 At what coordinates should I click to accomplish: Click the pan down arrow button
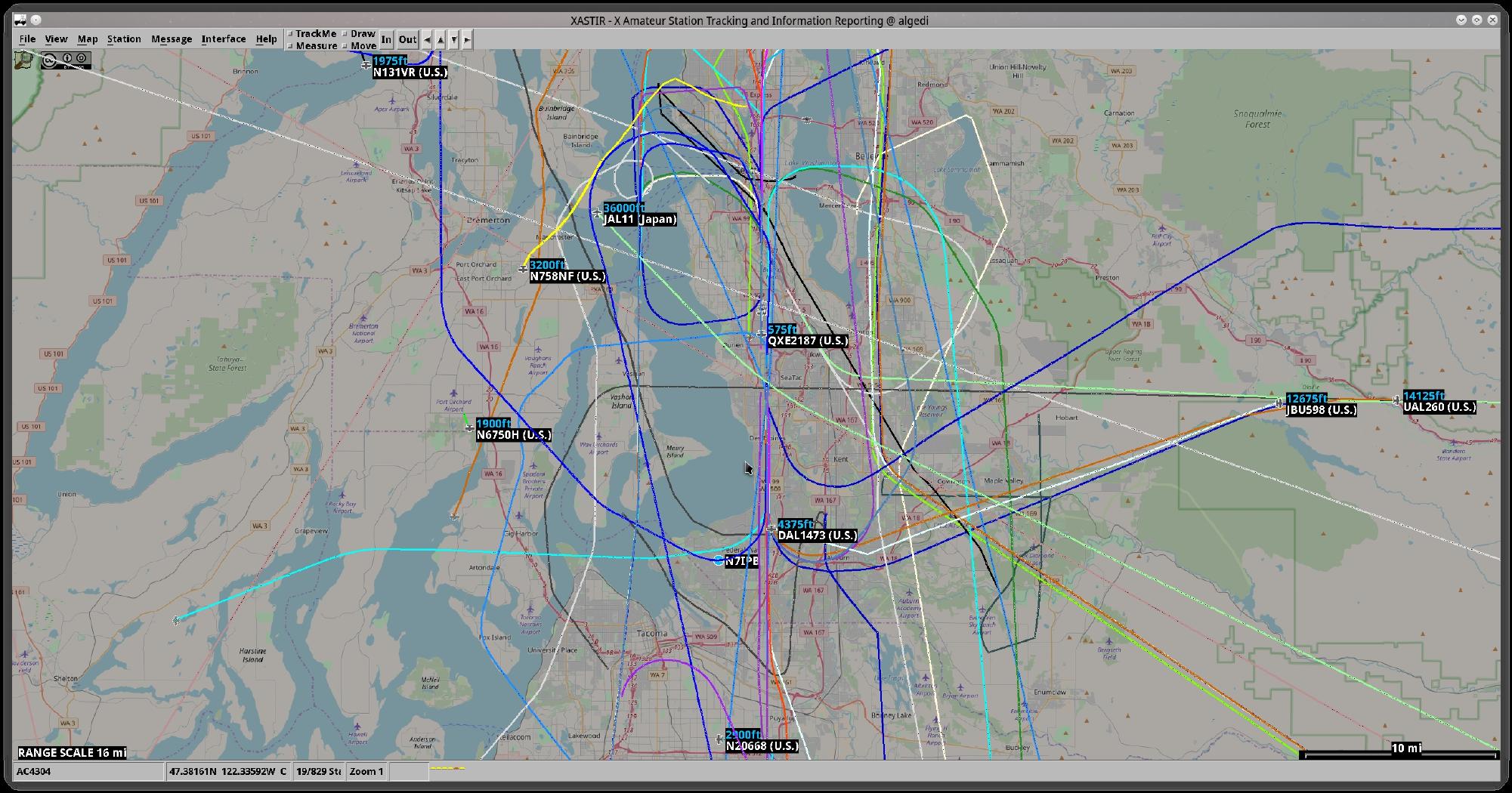click(453, 40)
